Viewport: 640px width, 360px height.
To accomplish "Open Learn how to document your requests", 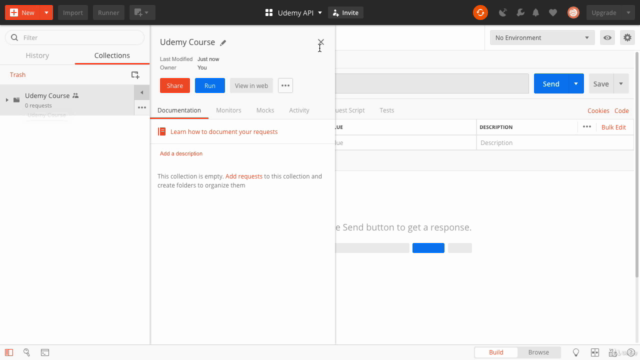I will 224,132.
